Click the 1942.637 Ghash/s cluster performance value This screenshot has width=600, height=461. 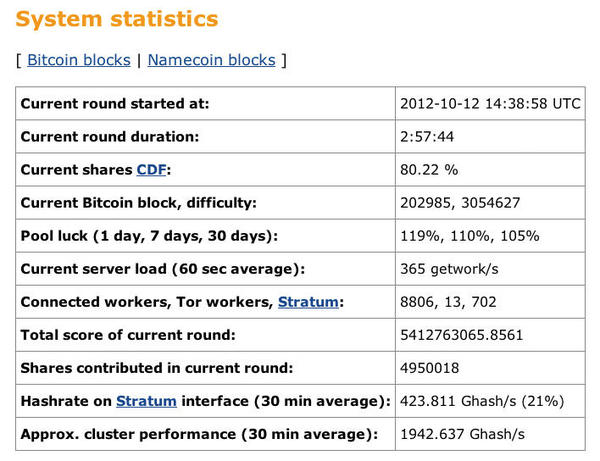[x=463, y=434]
